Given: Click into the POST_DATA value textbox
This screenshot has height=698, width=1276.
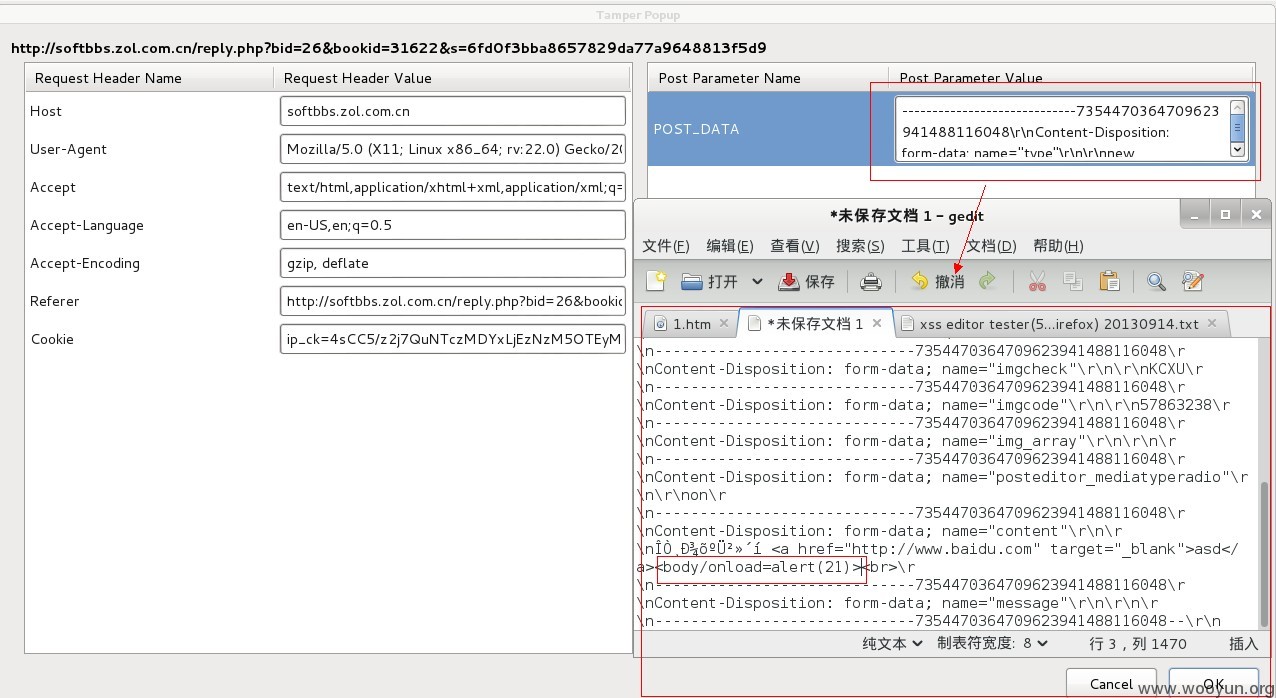Looking at the screenshot, I should pos(1060,129).
